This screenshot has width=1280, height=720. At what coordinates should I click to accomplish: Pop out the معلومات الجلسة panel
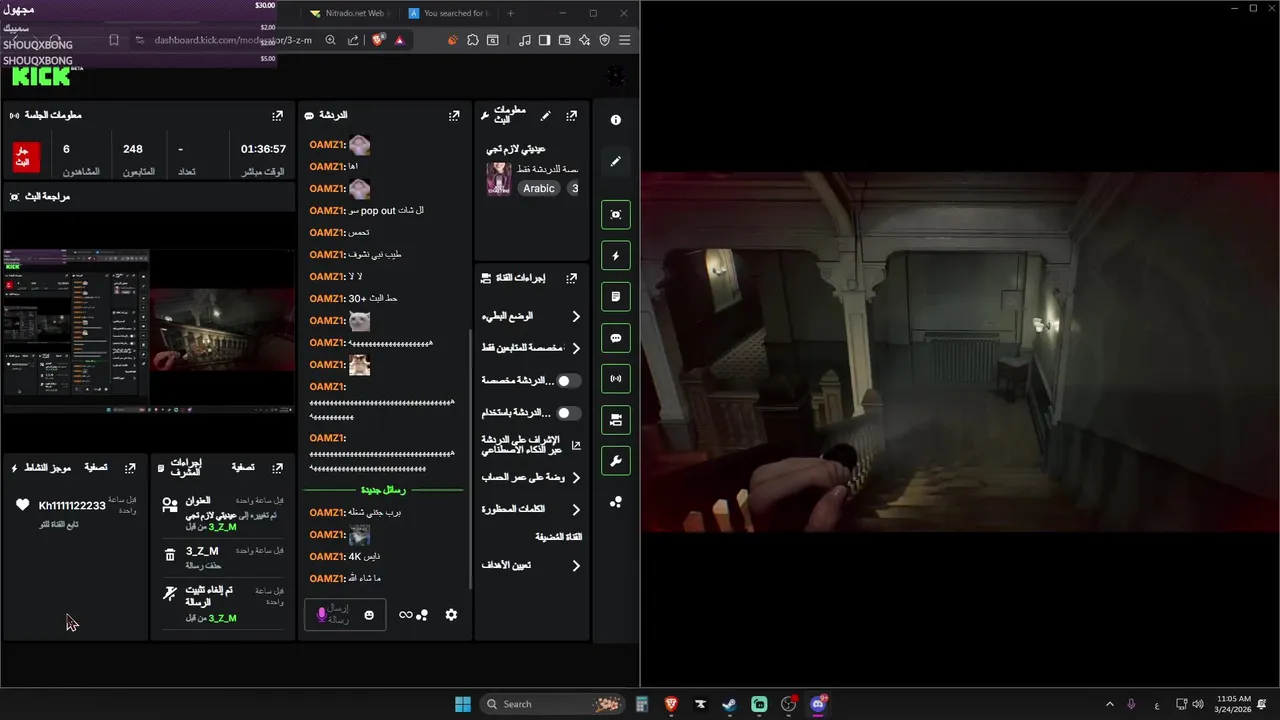[x=277, y=116]
